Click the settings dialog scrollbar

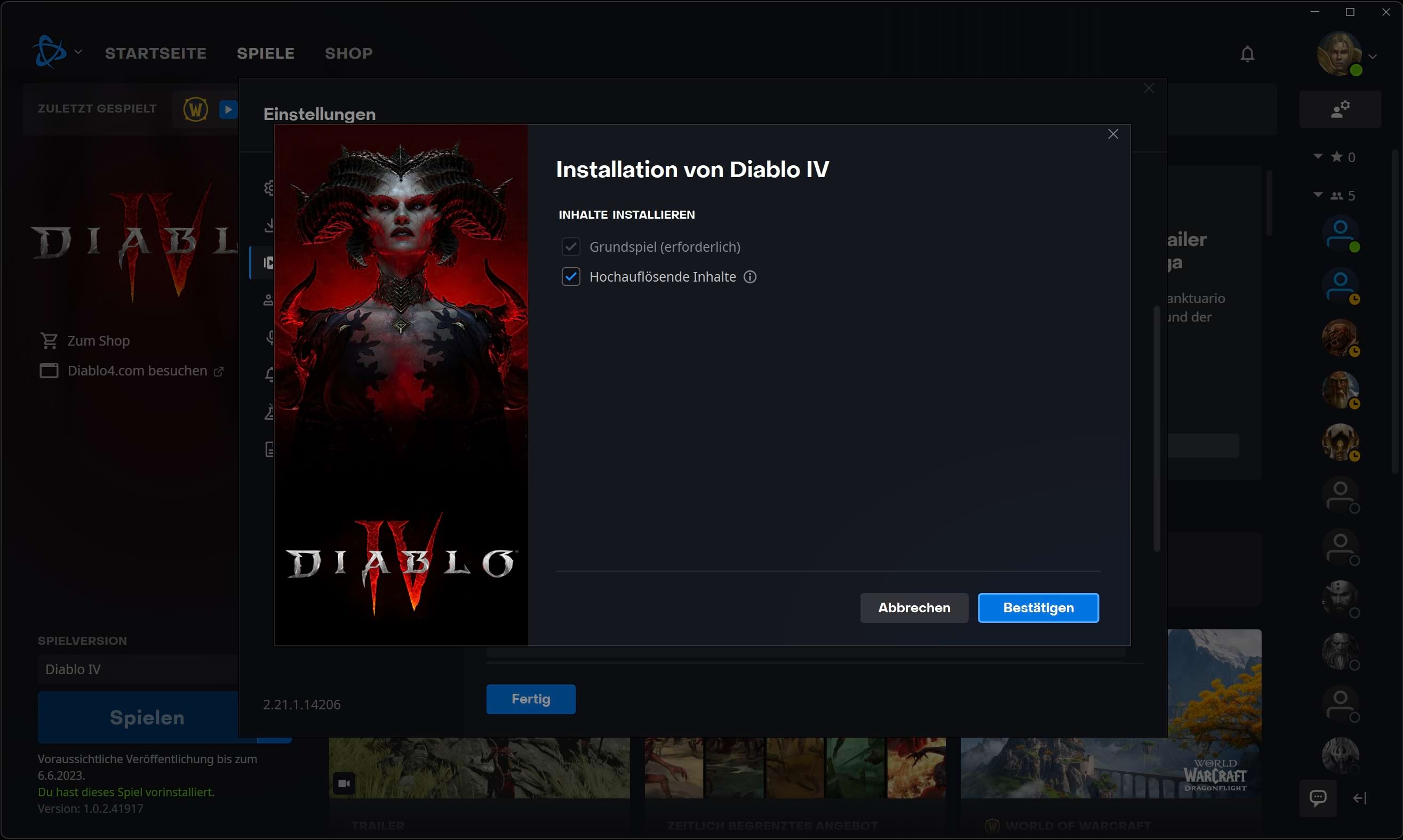point(1157,428)
